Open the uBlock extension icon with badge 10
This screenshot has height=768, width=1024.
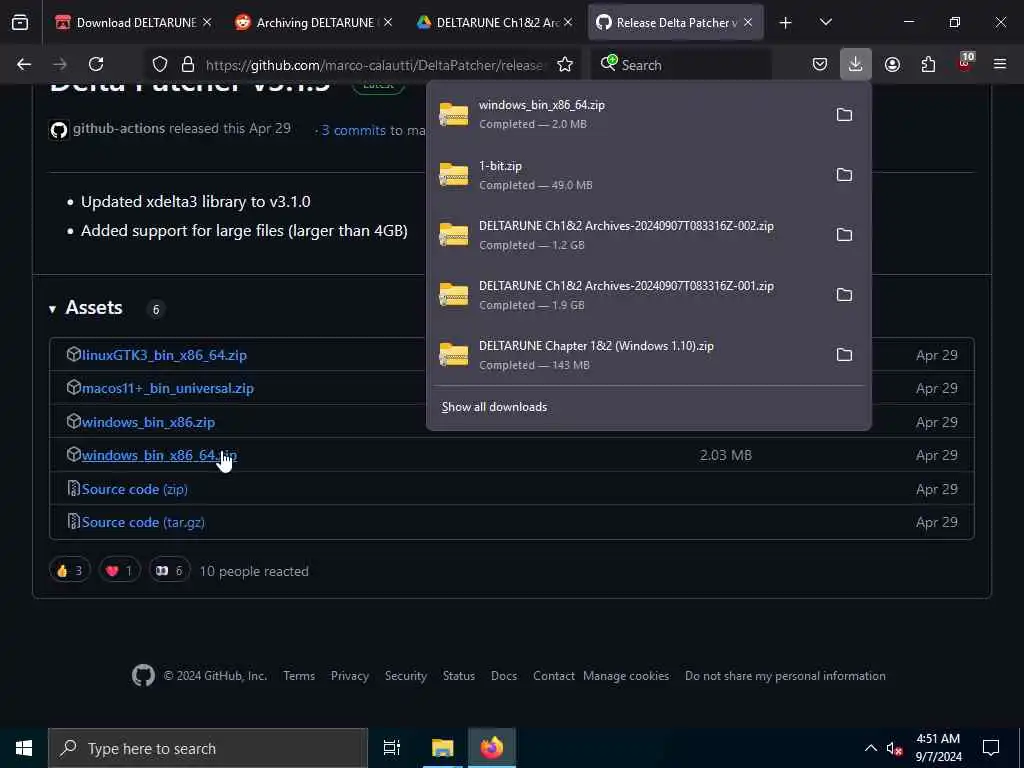(965, 63)
